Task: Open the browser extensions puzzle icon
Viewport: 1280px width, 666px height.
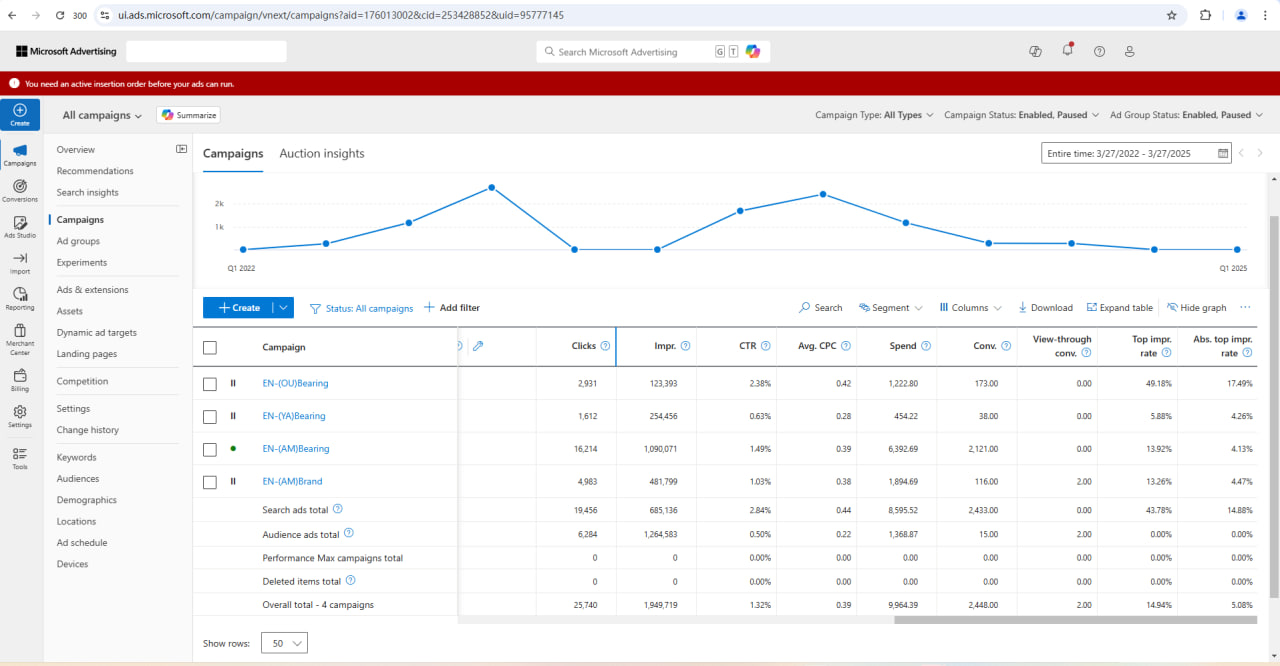Action: 1205,15
